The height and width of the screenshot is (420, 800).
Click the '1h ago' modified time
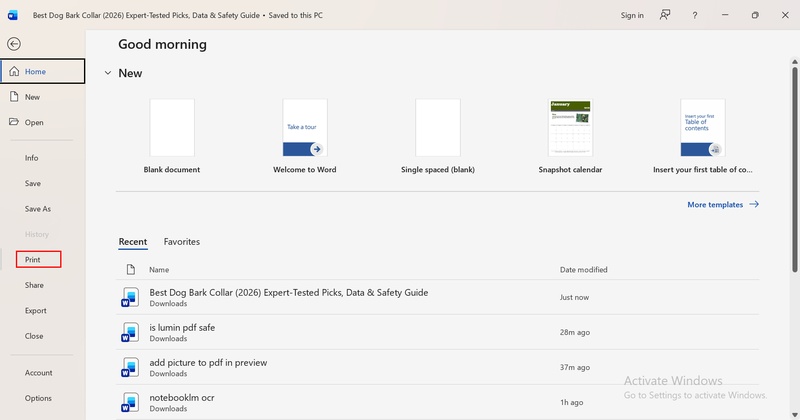[x=571, y=403]
